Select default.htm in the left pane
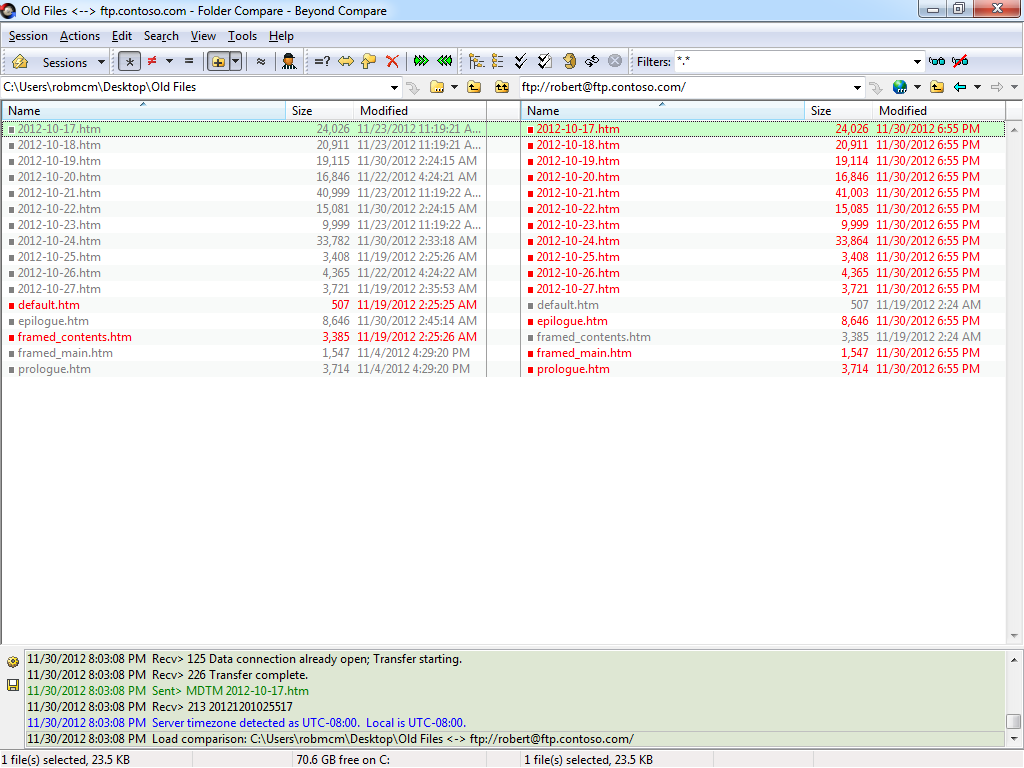1024x768 pixels. [x=48, y=305]
